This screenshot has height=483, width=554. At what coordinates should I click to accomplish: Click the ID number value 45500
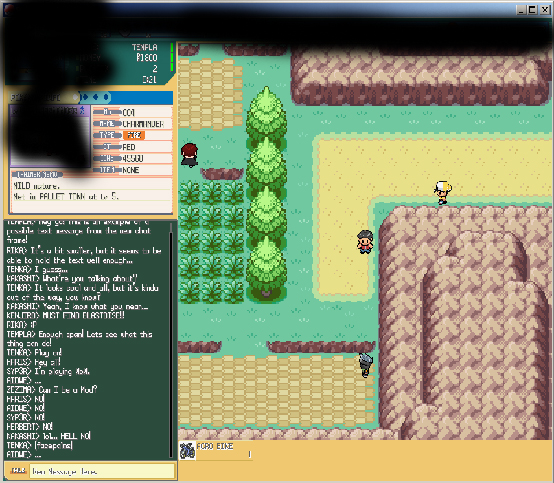click(x=132, y=159)
